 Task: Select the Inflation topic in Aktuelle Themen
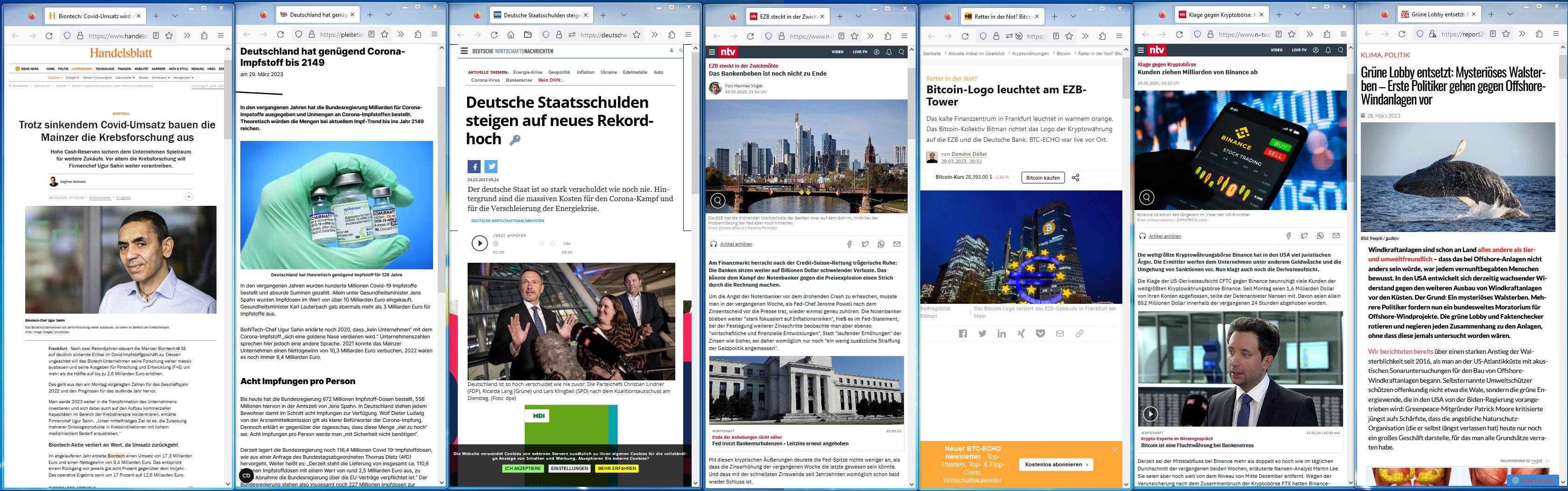pyautogui.click(x=585, y=72)
